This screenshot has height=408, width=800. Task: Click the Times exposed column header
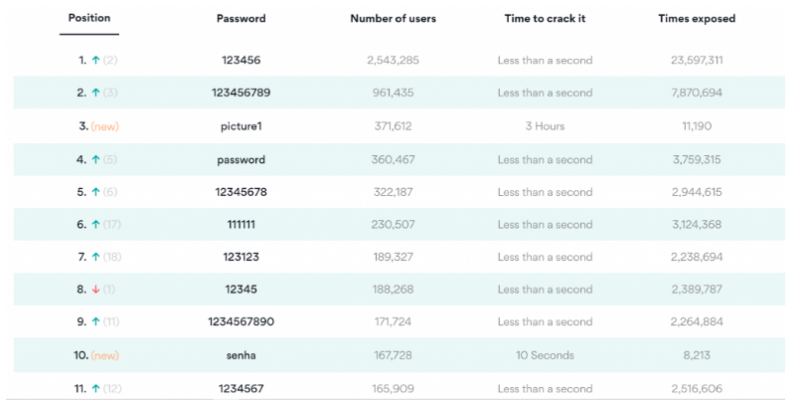696,19
